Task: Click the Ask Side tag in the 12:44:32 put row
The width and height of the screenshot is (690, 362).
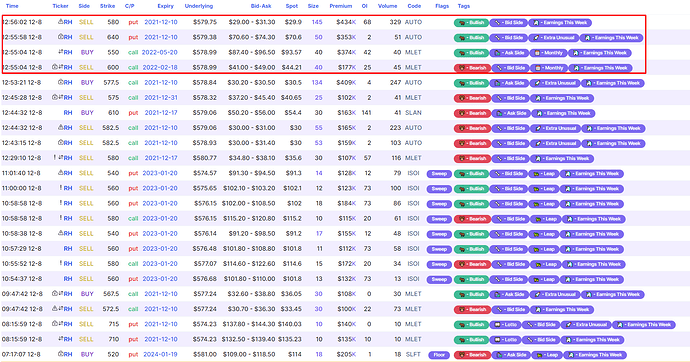Action: pyautogui.click(x=511, y=113)
